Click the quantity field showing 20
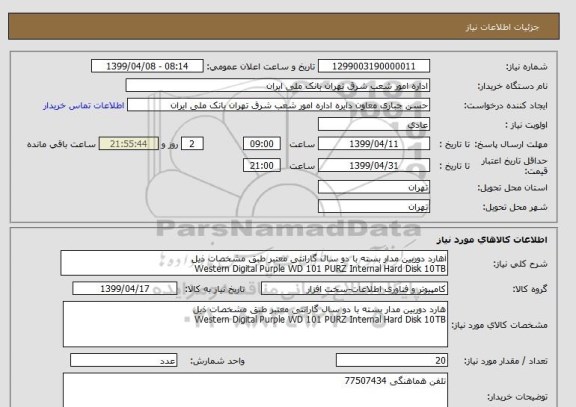The height and width of the screenshot is (407, 576). click(x=392, y=360)
